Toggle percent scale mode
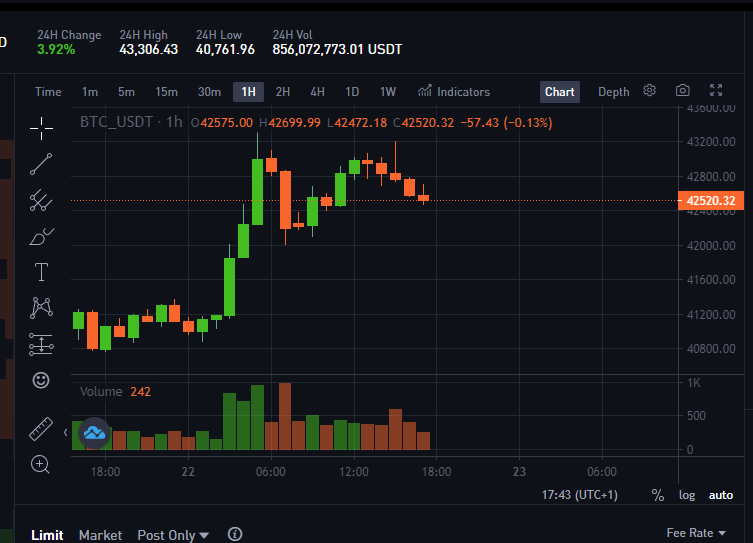Image resolution: width=753 pixels, height=543 pixels. 657,495
